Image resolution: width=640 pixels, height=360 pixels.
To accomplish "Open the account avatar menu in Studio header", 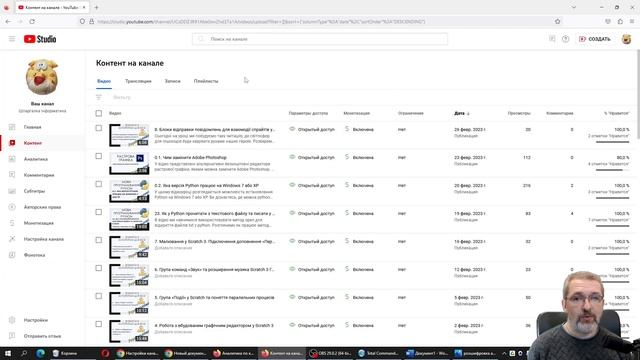I will (626, 39).
